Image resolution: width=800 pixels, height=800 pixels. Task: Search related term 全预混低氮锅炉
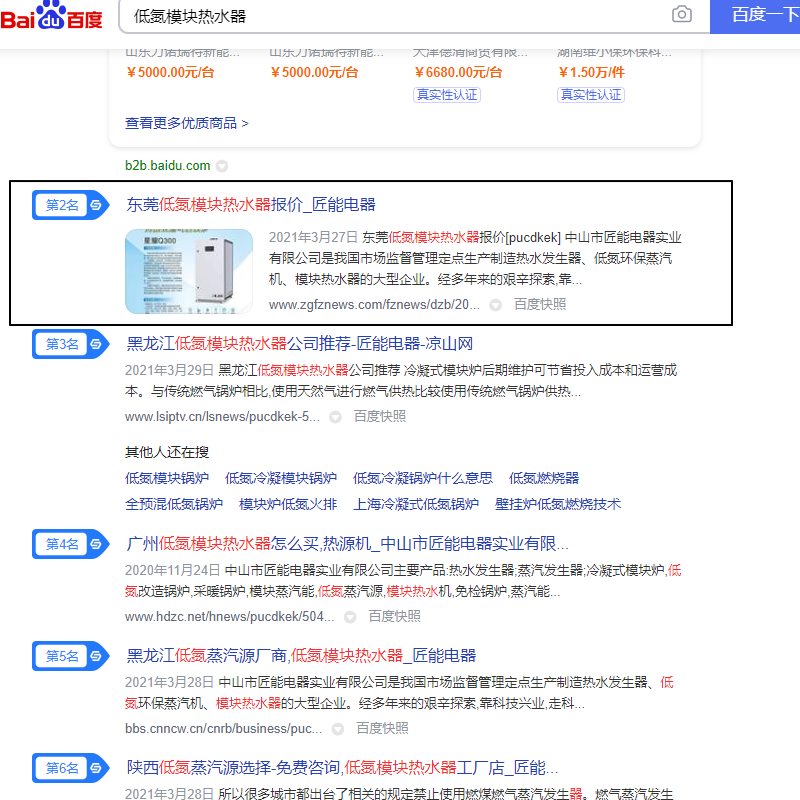pyautogui.click(x=174, y=505)
